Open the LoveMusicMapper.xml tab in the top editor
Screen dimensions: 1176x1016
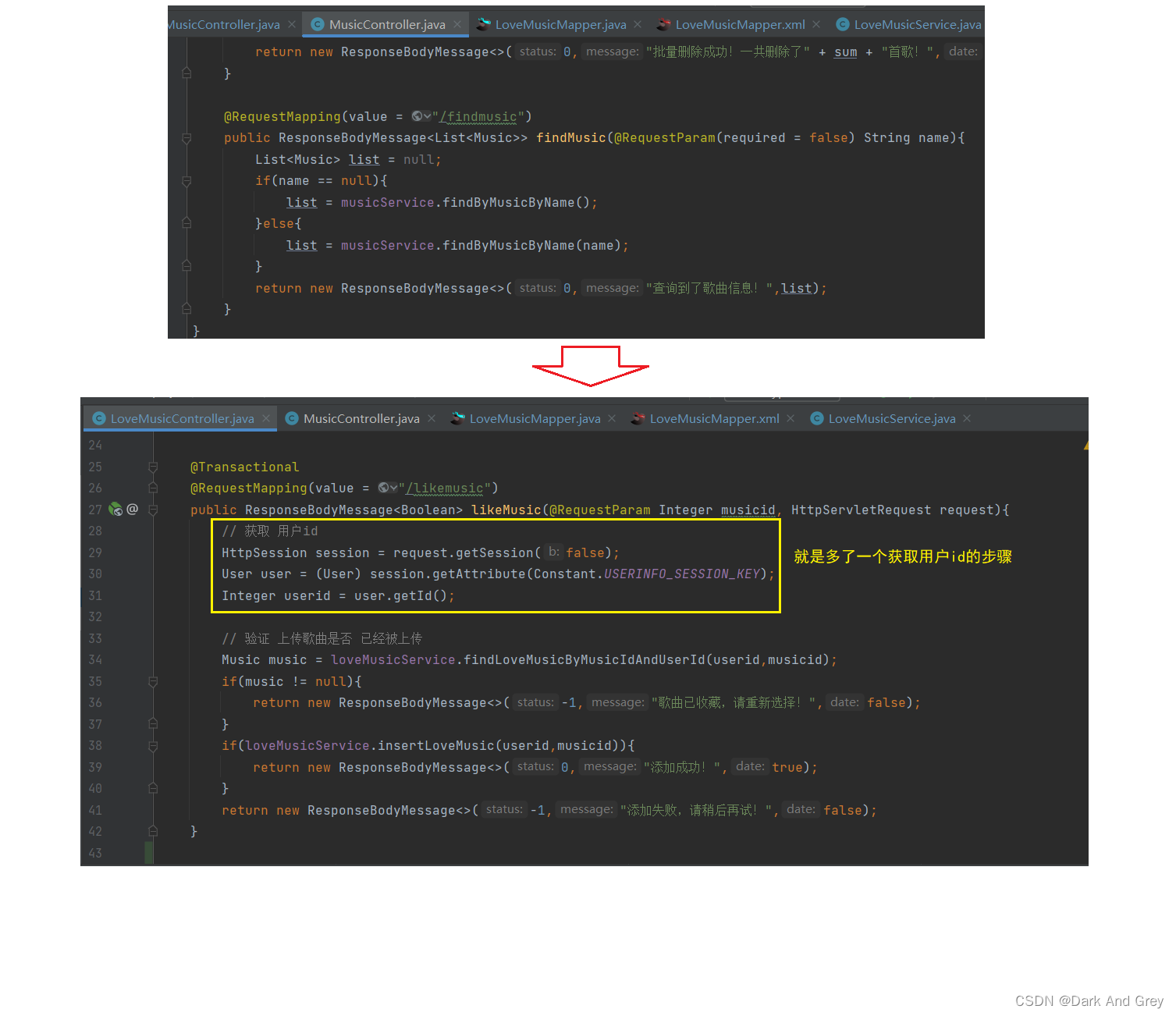[739, 24]
